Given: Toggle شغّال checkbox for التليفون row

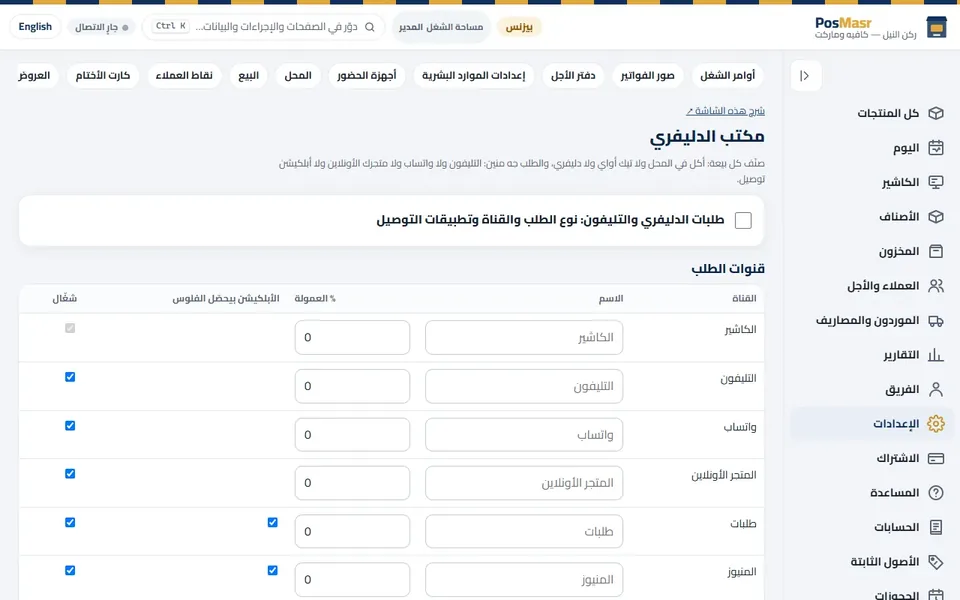Looking at the screenshot, I should coord(70,377).
